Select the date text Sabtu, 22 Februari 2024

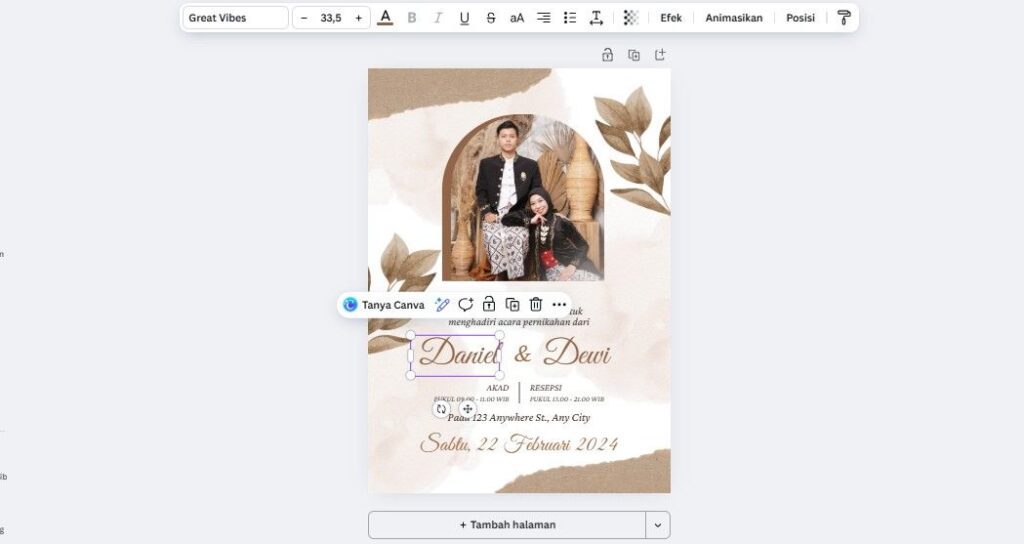pos(519,443)
